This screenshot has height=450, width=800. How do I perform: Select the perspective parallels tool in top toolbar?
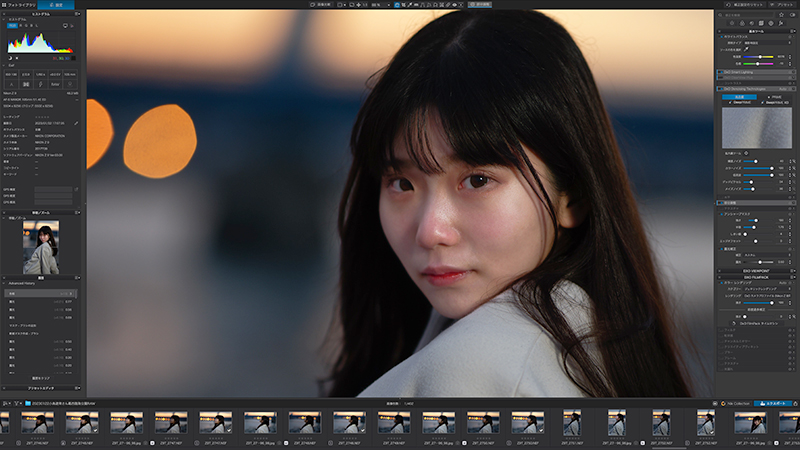(422, 5)
